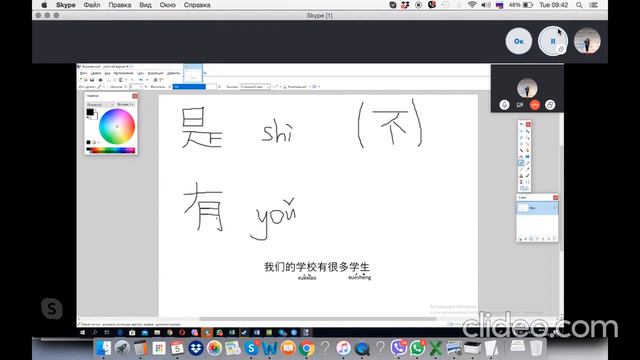Select the Shapes tool at bottom of Tools

tap(524, 188)
